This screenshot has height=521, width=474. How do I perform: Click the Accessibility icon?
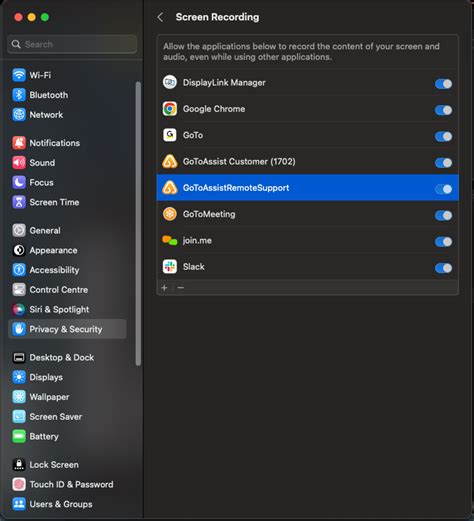[19, 270]
